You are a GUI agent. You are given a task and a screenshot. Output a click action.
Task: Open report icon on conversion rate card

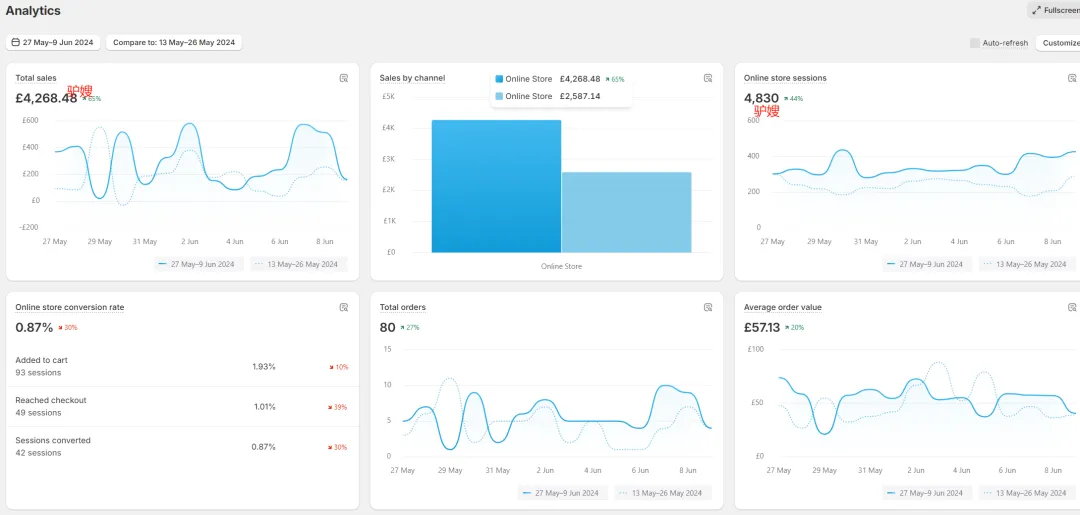coord(343,308)
